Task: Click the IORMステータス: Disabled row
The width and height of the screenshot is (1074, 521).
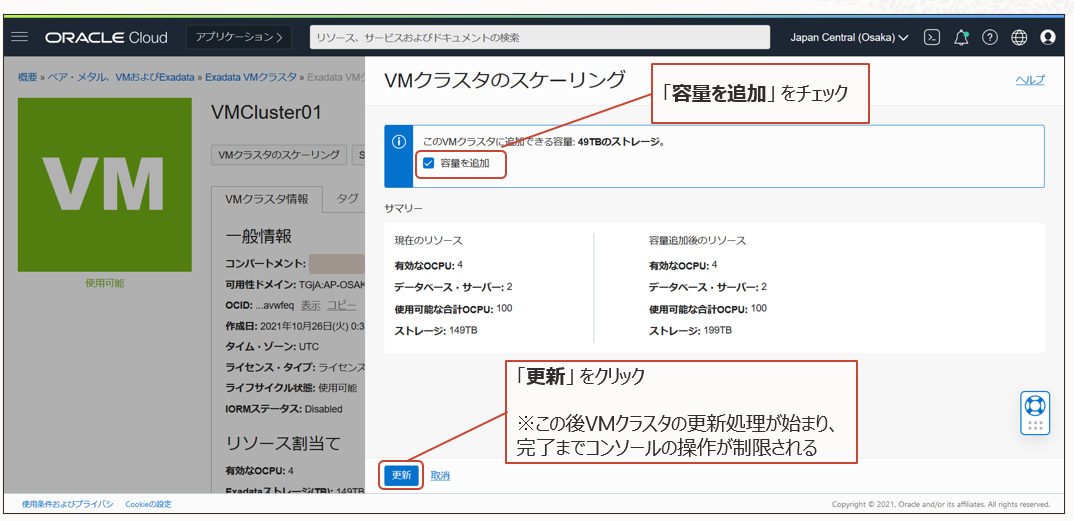Action: point(284,409)
